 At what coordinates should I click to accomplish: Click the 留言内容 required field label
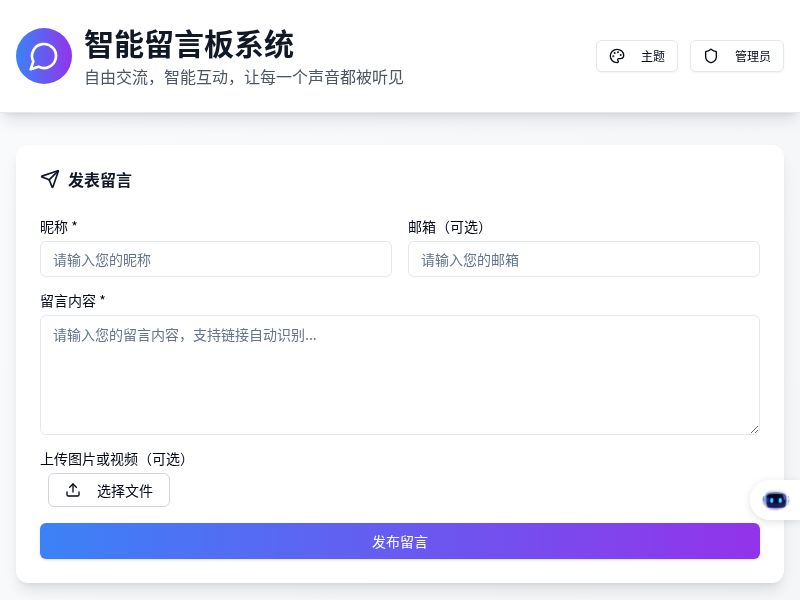click(71, 301)
